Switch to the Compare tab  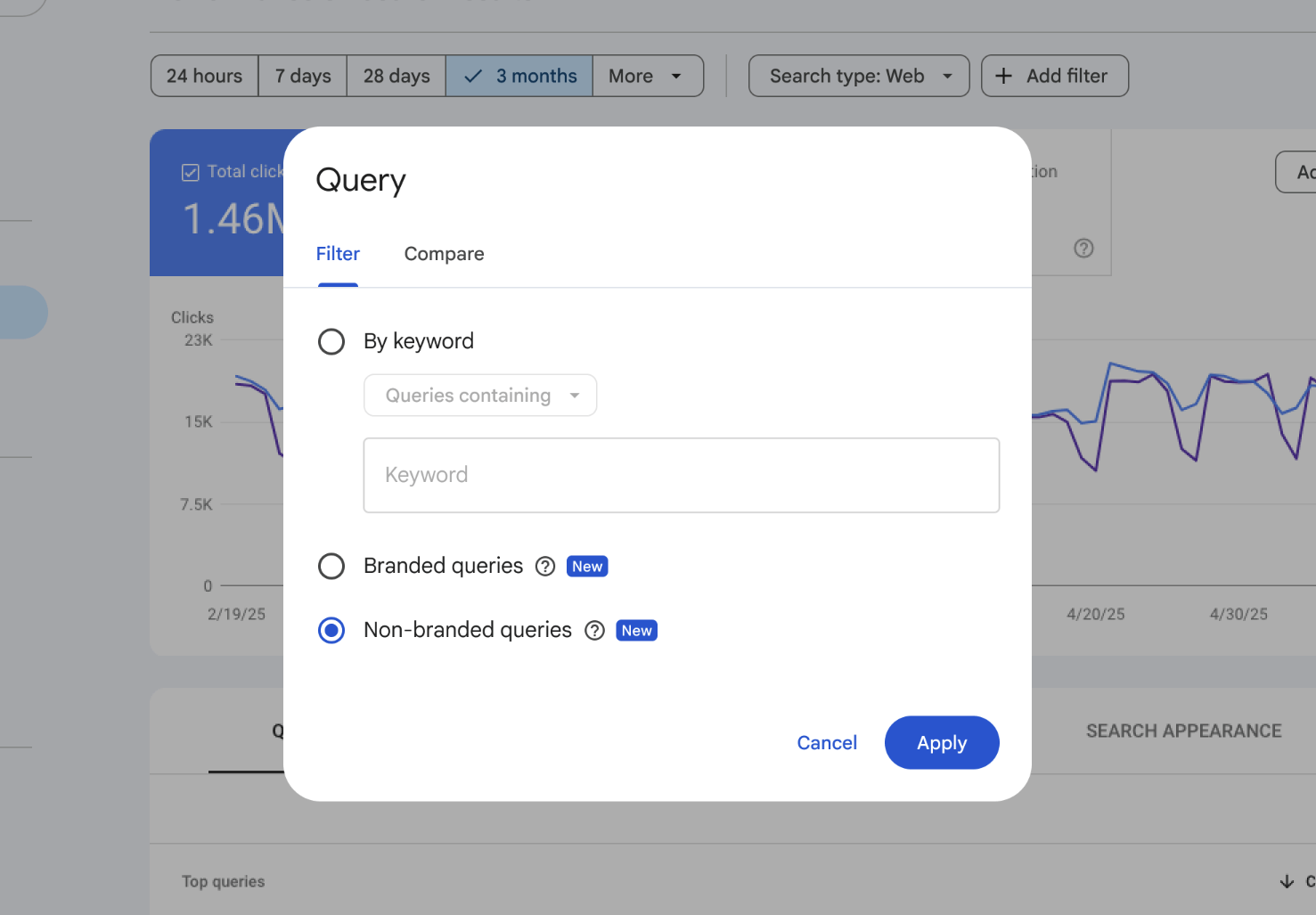[444, 254]
